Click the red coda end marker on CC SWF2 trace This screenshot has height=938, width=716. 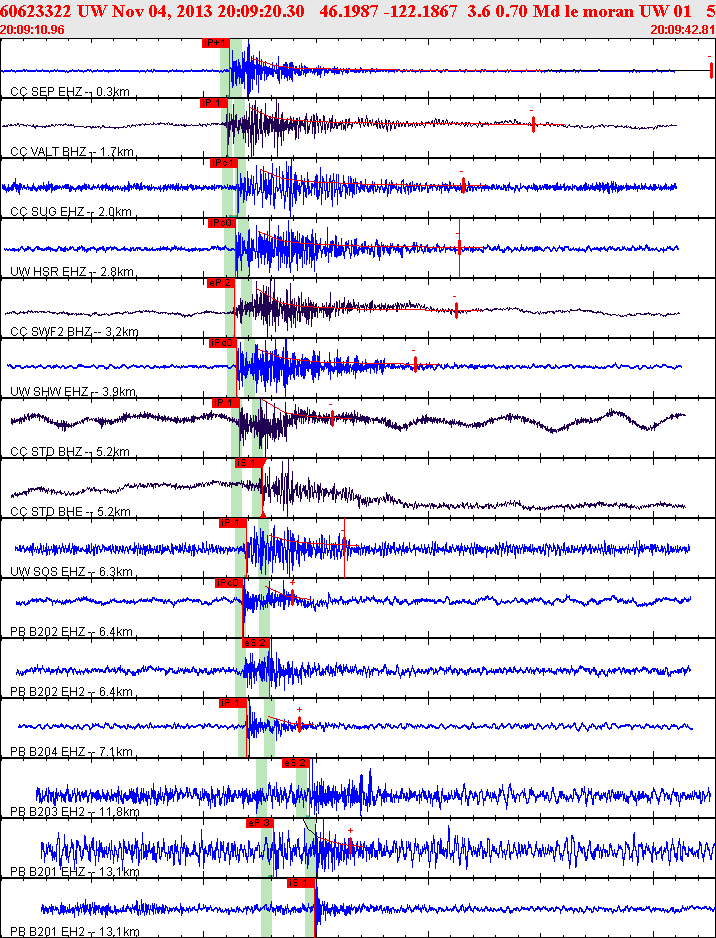pos(456,310)
